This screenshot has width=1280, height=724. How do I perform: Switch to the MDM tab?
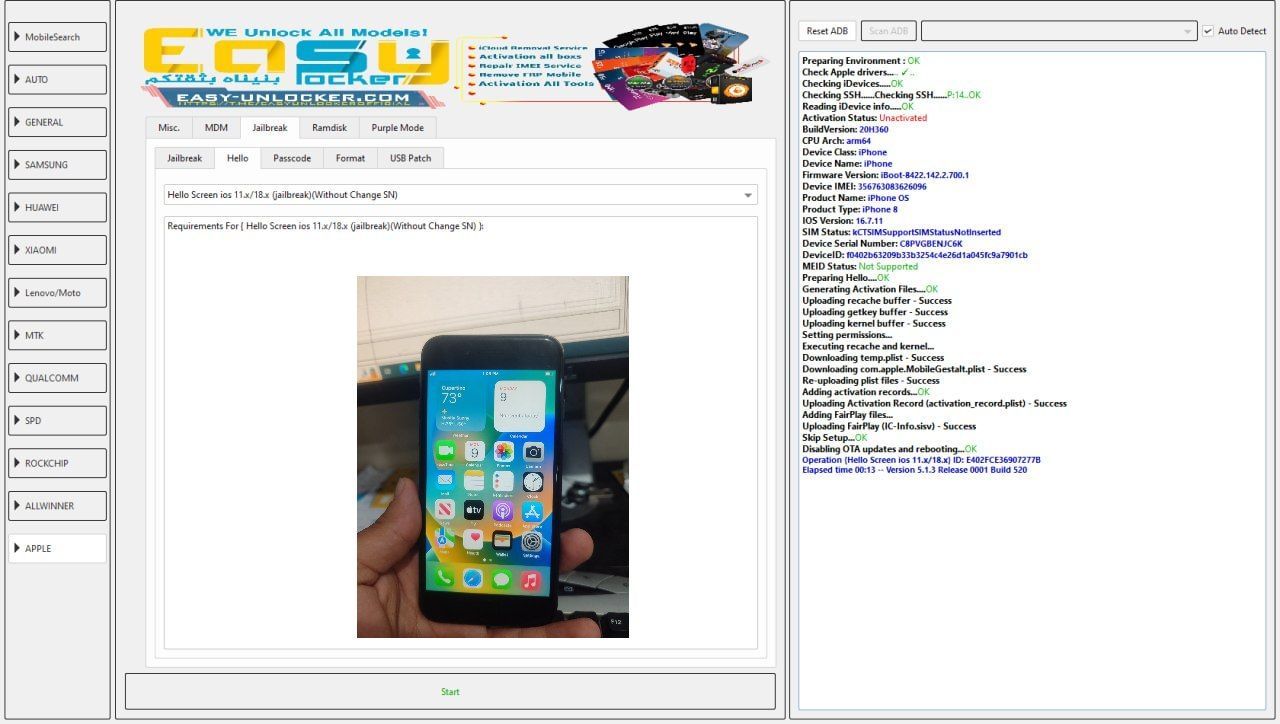pos(216,128)
